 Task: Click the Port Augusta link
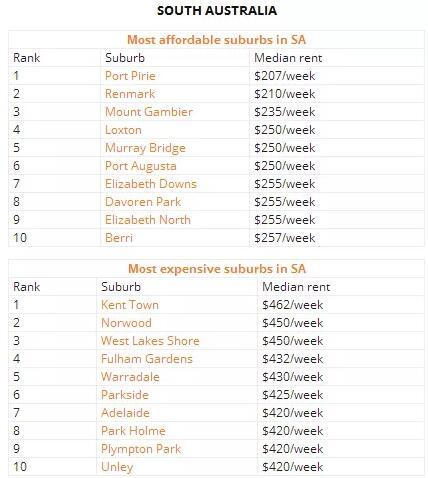[140, 166]
